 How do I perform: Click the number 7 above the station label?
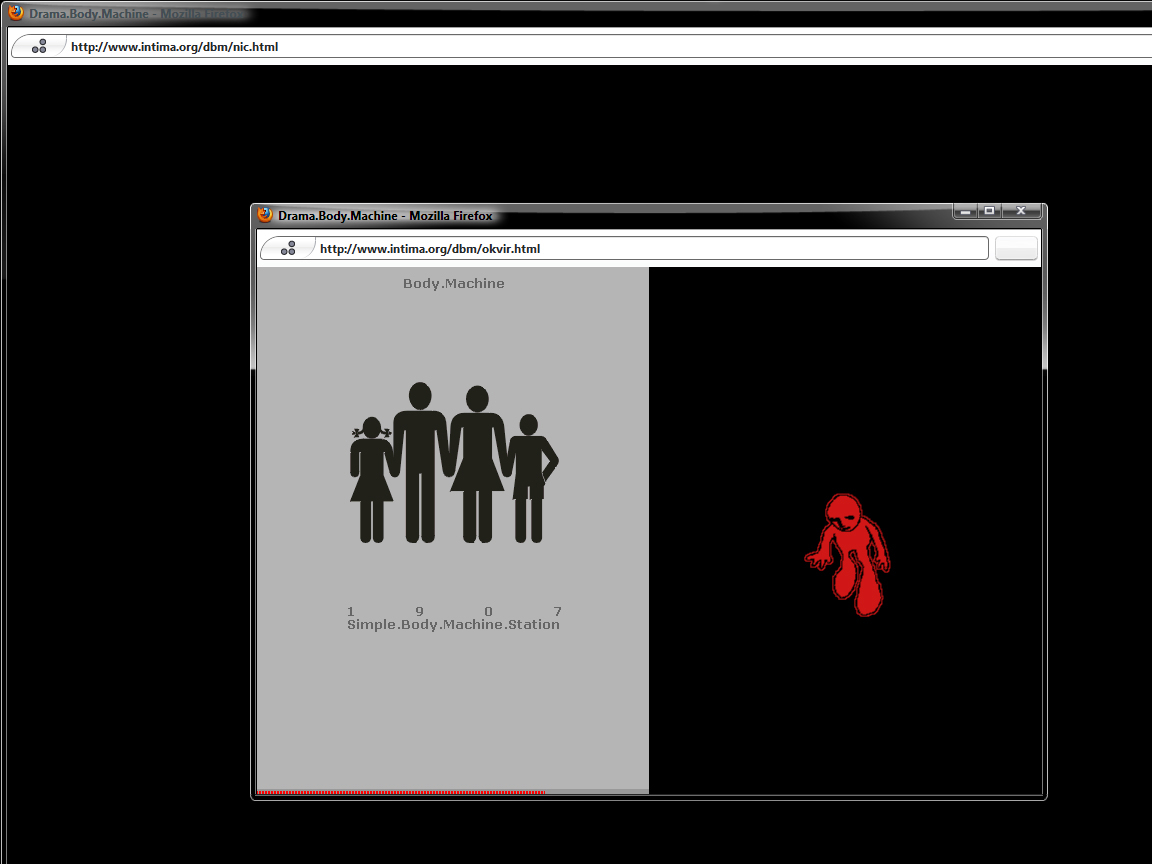click(557, 611)
